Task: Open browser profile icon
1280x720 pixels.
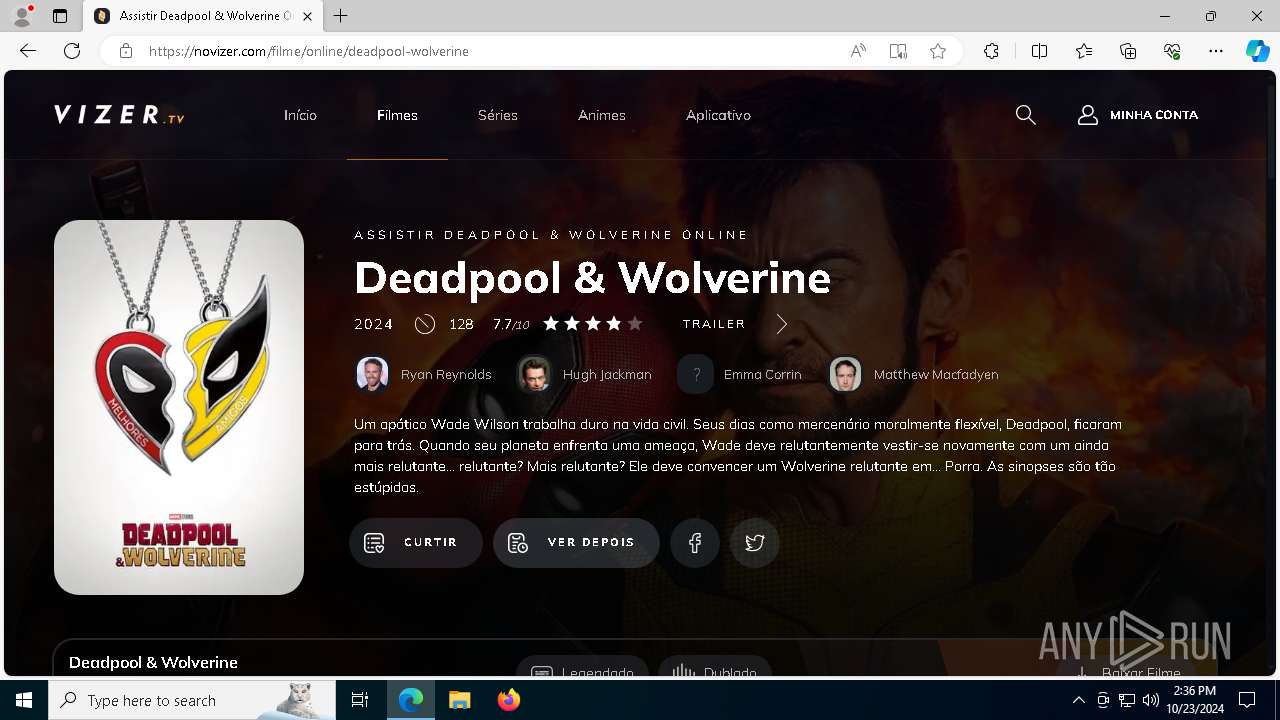Action: click(22, 16)
